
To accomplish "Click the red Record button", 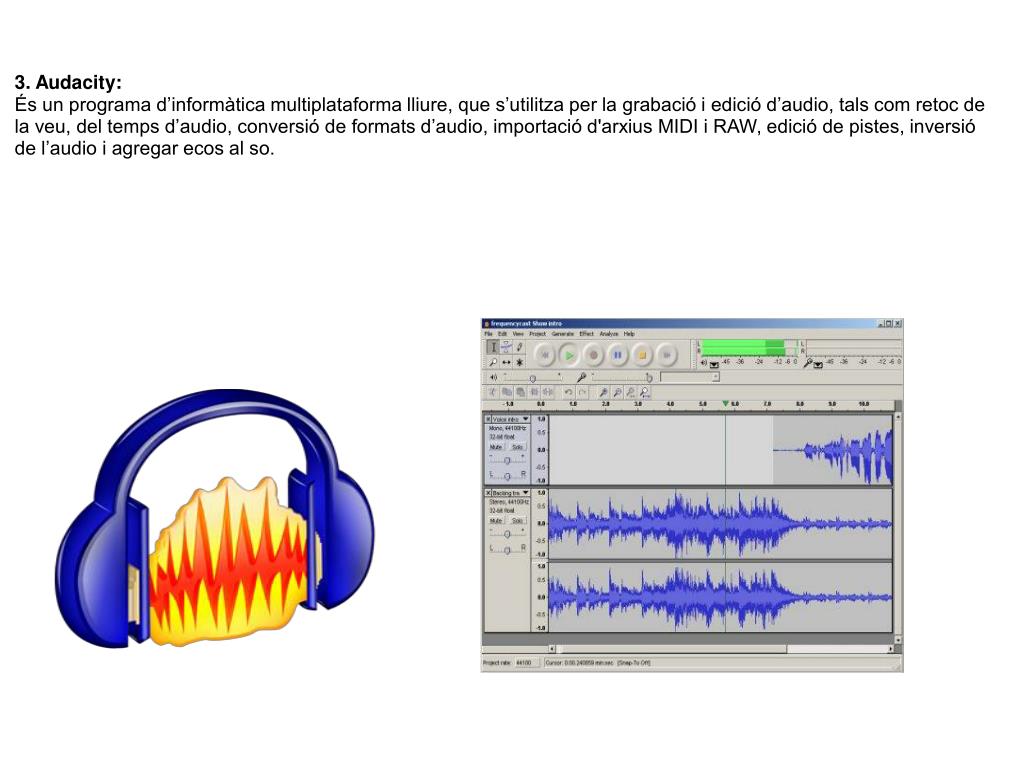I will click(x=594, y=355).
